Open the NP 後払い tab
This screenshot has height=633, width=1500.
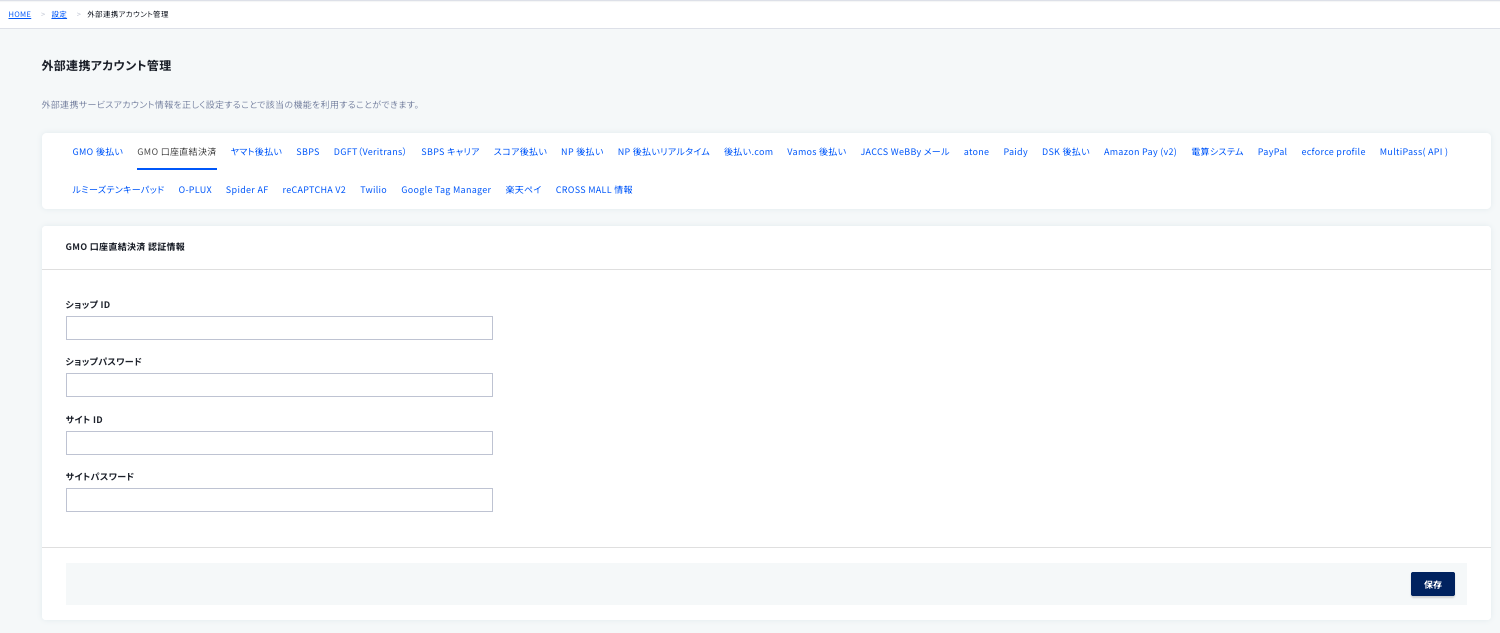point(582,152)
